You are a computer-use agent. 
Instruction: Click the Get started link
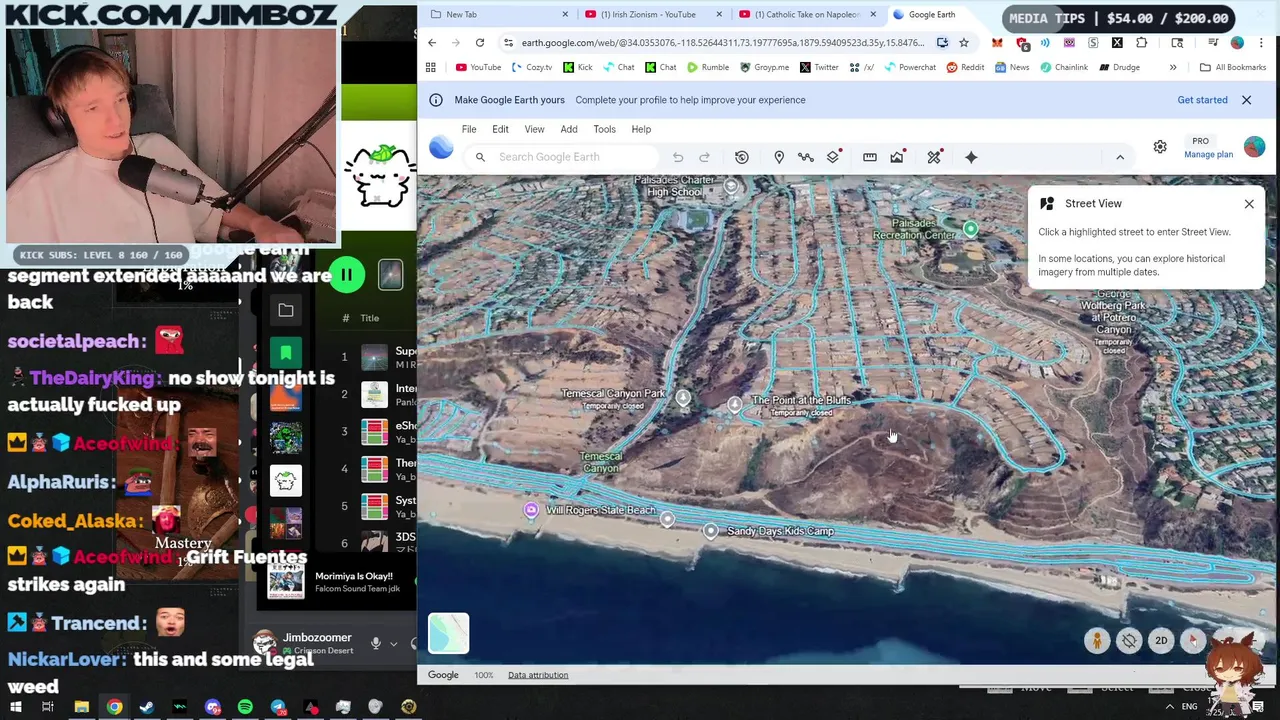coord(1202,100)
